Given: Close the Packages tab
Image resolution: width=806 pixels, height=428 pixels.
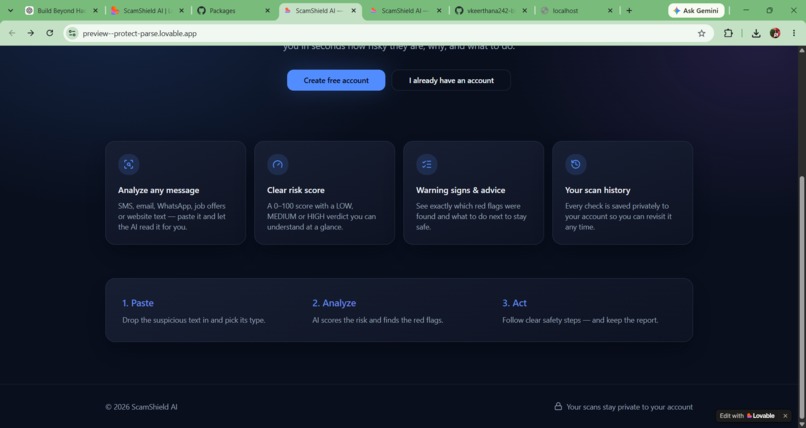Looking at the screenshot, I should 267,10.
